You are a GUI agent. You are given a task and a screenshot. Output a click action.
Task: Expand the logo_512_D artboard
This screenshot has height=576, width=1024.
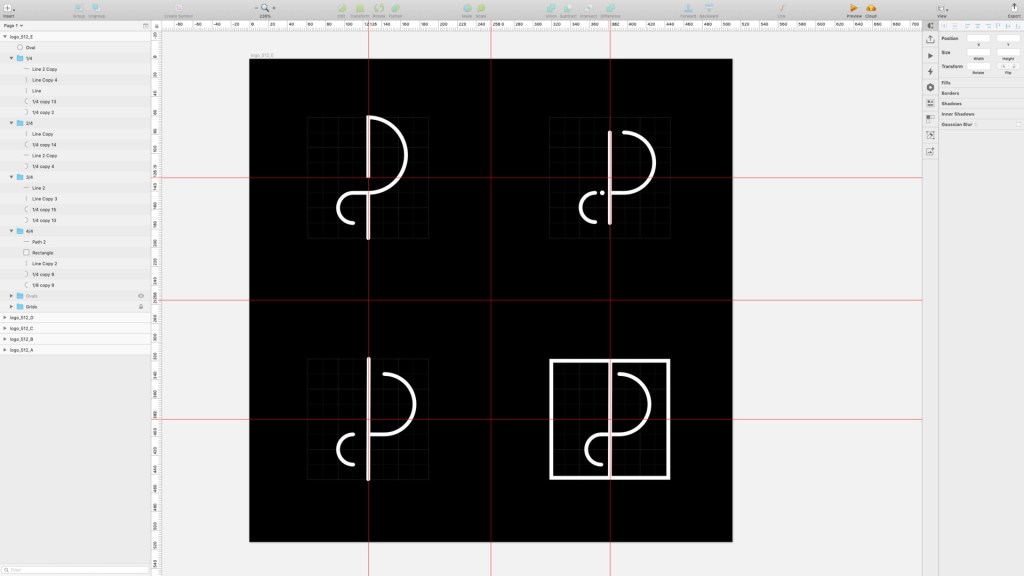pyautogui.click(x=5, y=317)
